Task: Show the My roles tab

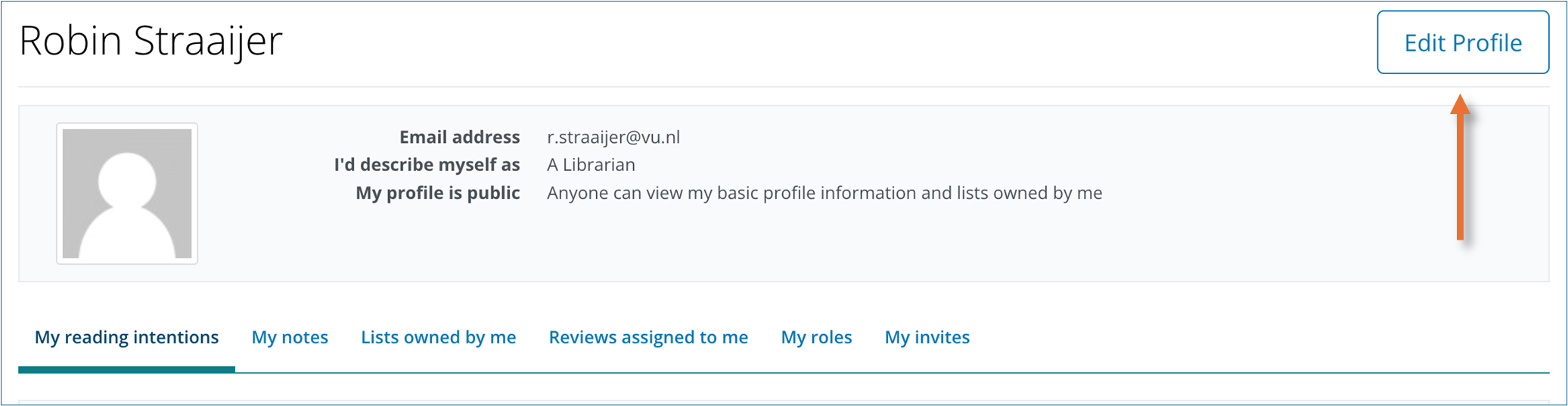Action: pos(816,337)
